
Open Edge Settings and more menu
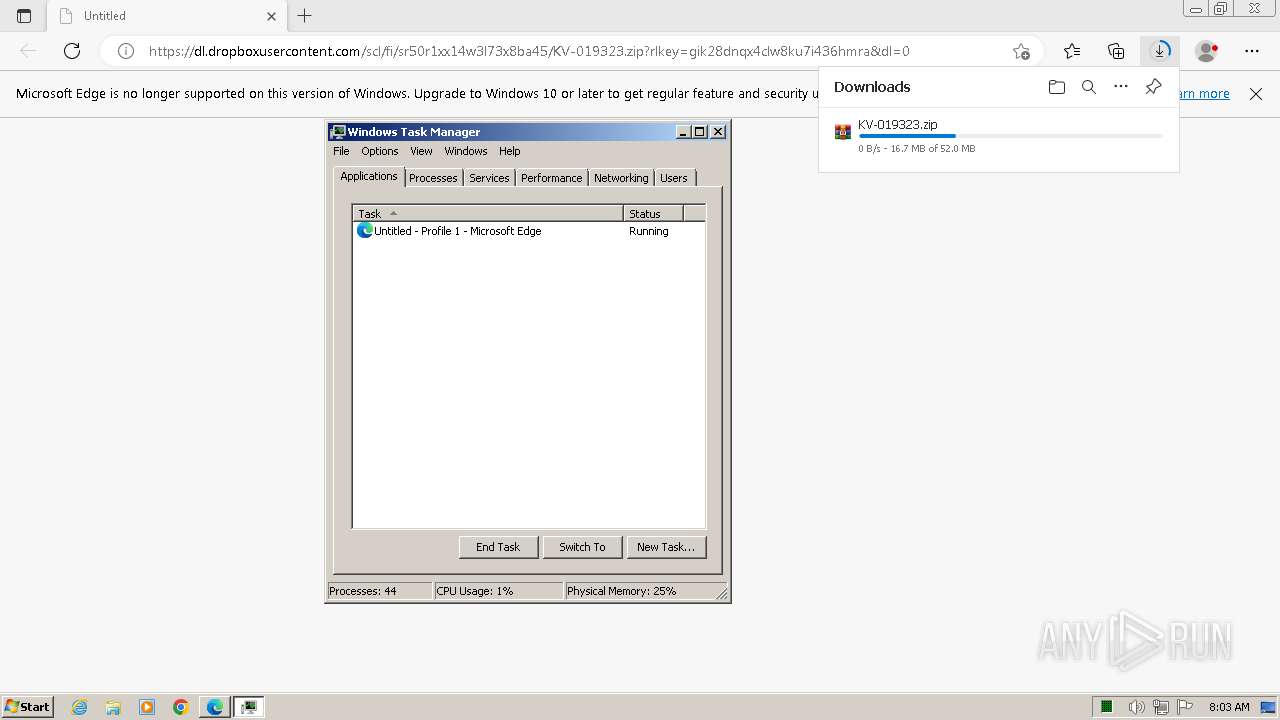(x=1252, y=51)
